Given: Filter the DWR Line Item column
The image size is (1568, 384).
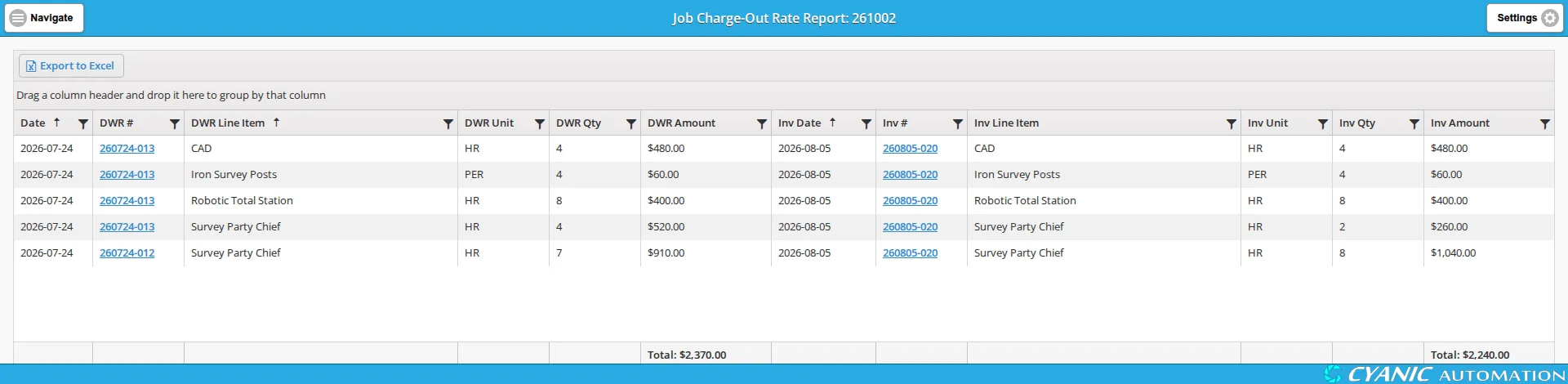Looking at the screenshot, I should 448,123.
